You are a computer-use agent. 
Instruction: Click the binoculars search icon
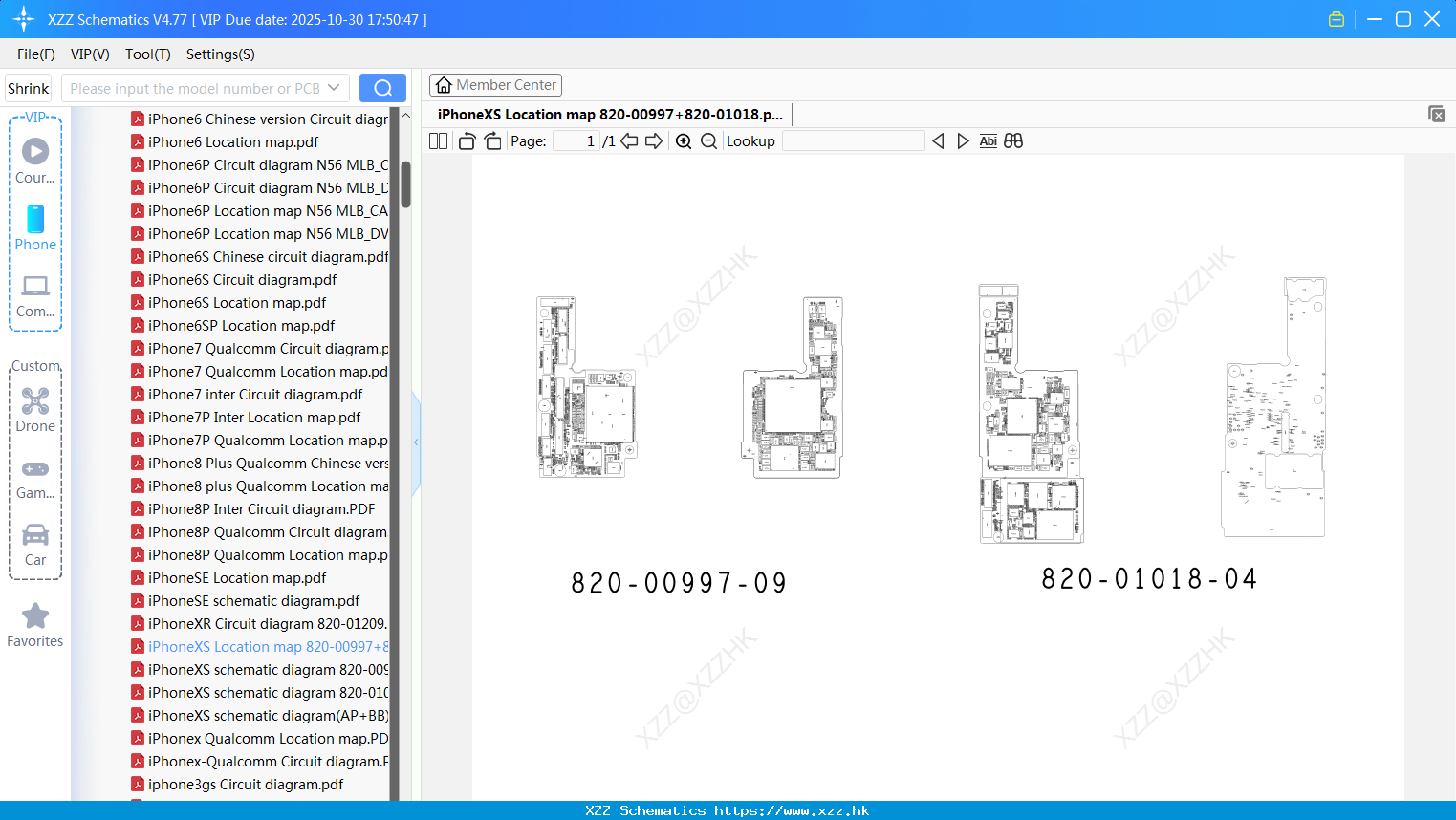[x=1013, y=141]
